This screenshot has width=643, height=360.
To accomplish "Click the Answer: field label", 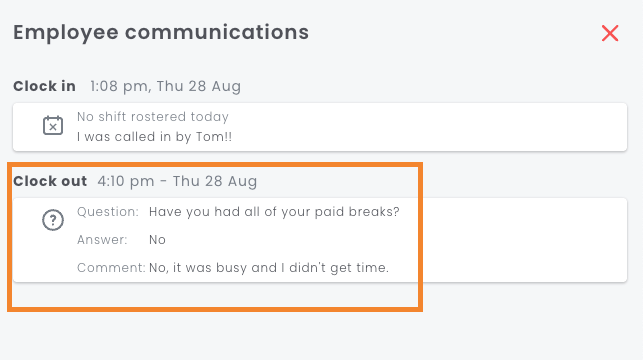I will tap(102, 240).
